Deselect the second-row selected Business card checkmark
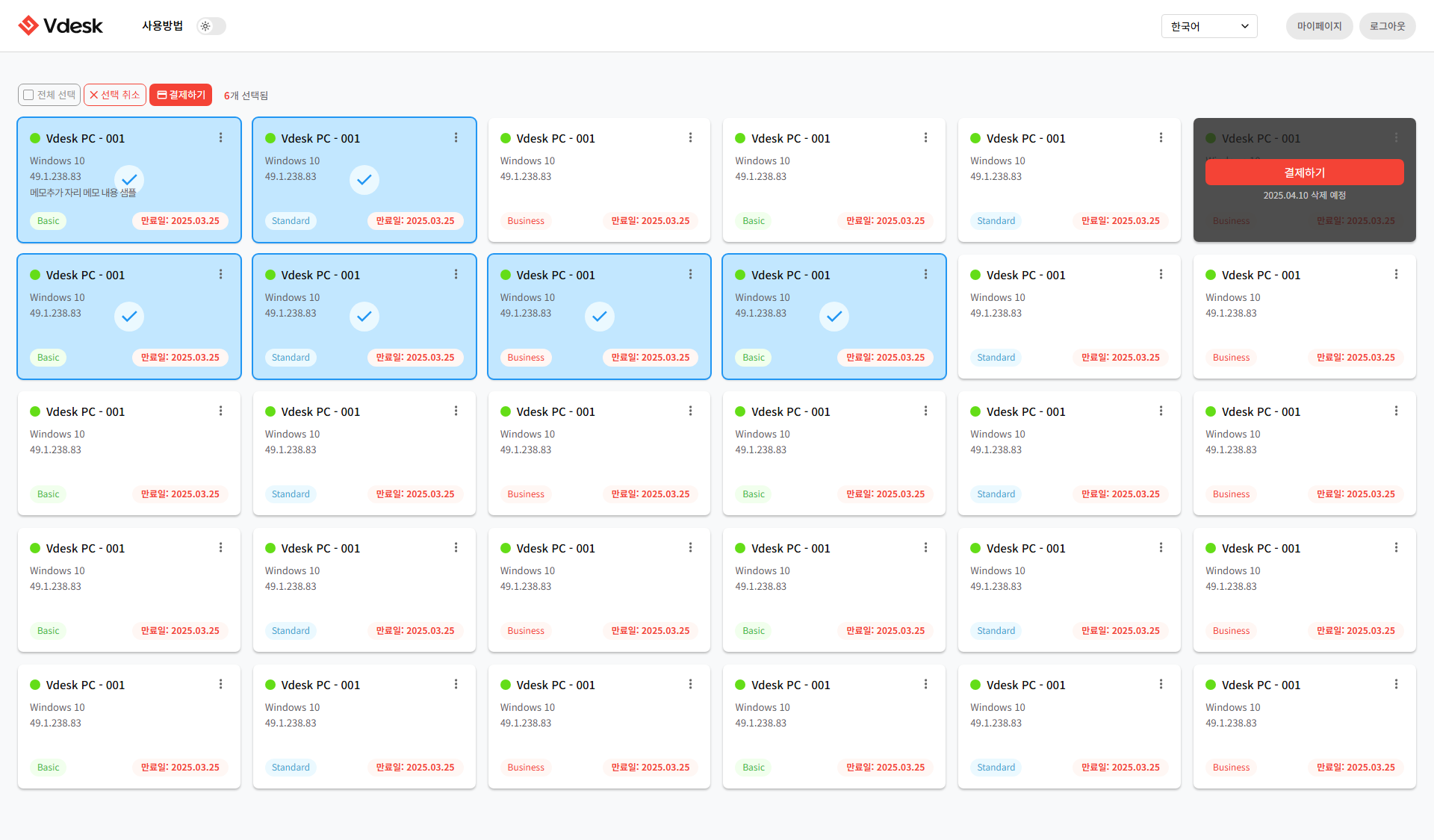This screenshot has width=1434, height=840. coord(599,317)
